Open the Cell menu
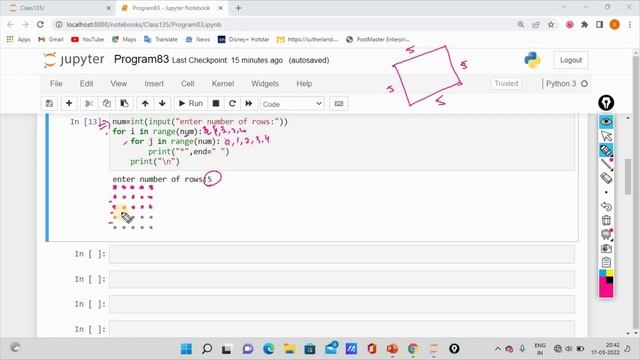Screen dimensions: 640x360 (x=187, y=84)
